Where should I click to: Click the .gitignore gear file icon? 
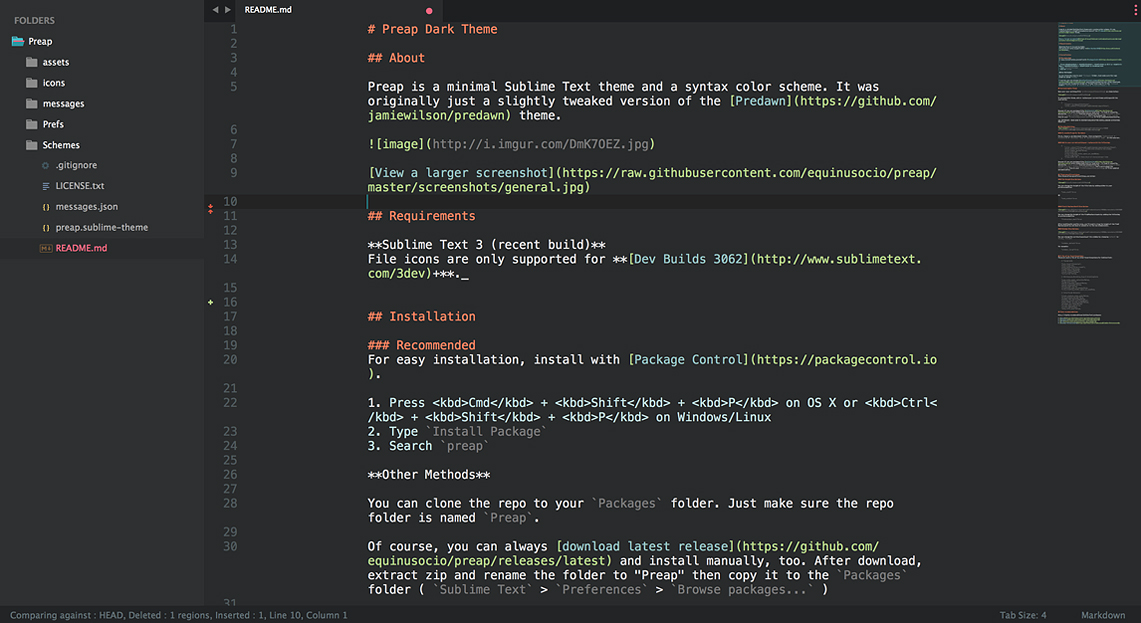(46, 165)
